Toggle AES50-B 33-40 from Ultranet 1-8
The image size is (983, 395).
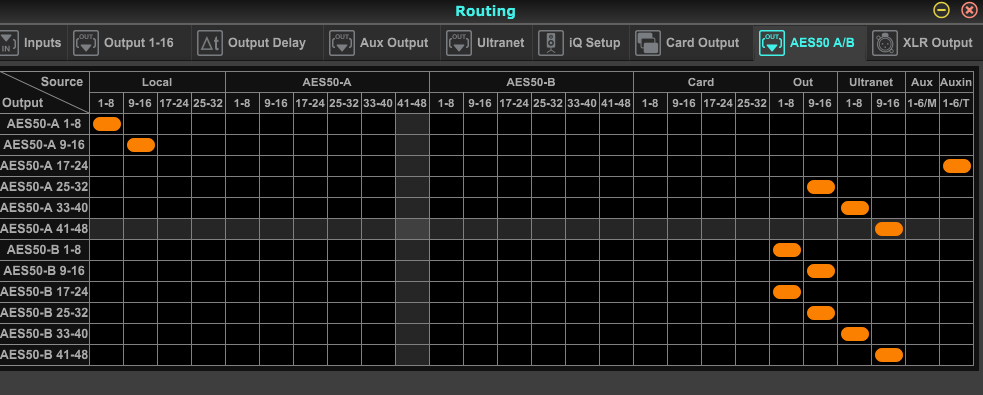854,334
